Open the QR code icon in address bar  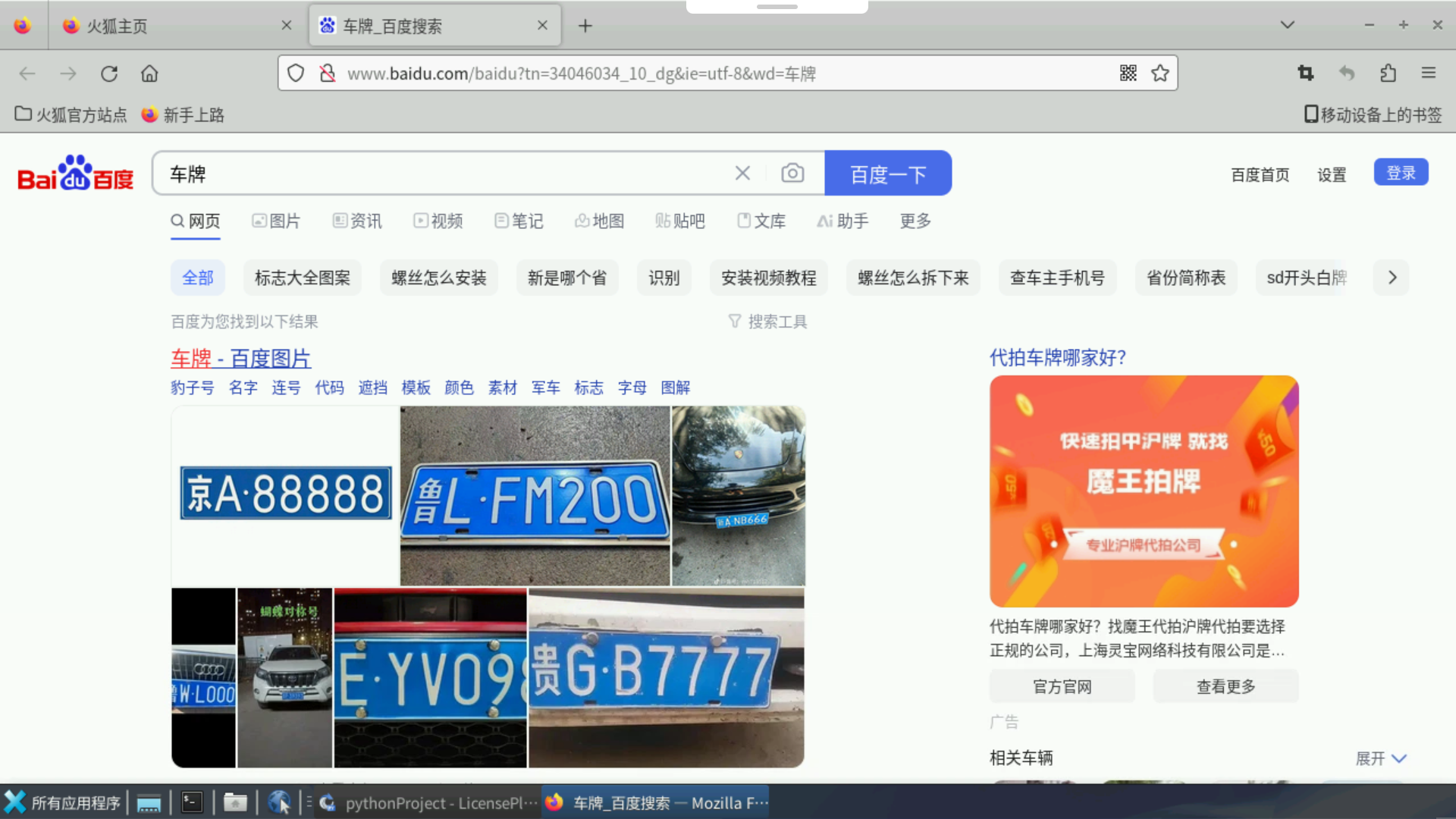[x=1128, y=73]
